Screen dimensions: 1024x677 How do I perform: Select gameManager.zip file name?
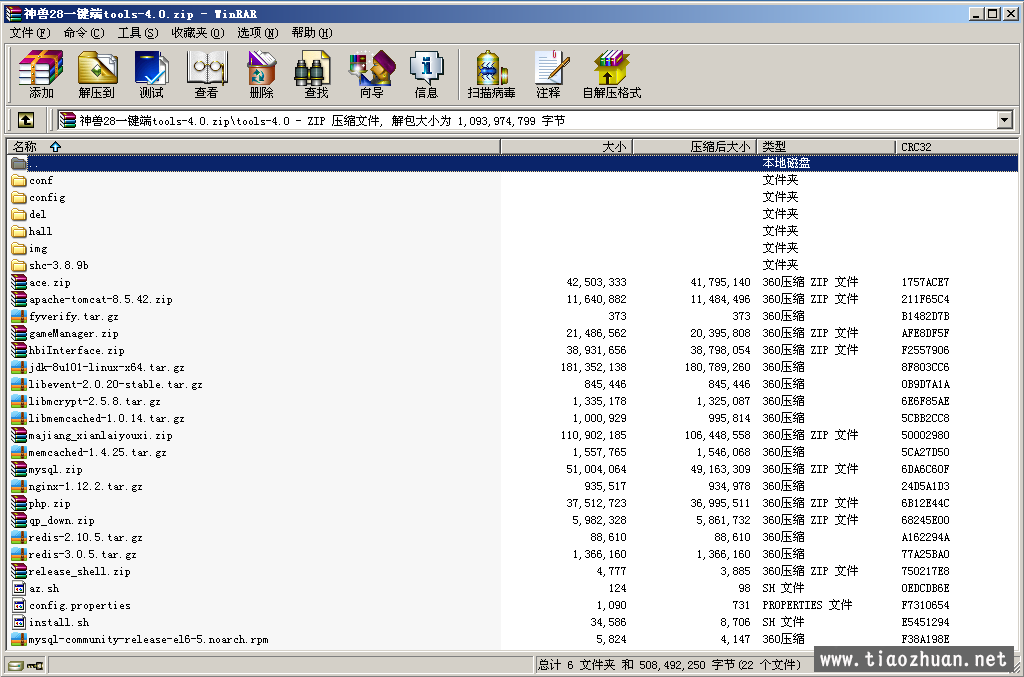point(74,333)
